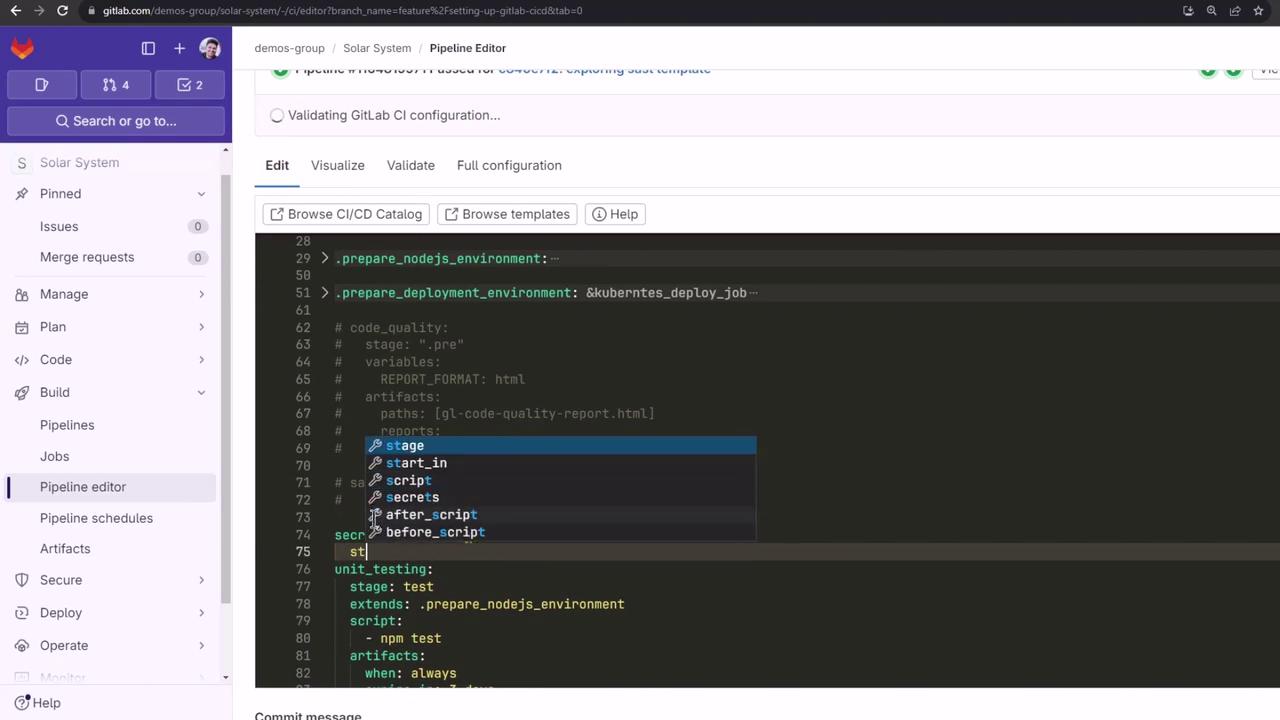Click Browse templates button
Viewport: 1280px width, 720px height.
point(507,214)
